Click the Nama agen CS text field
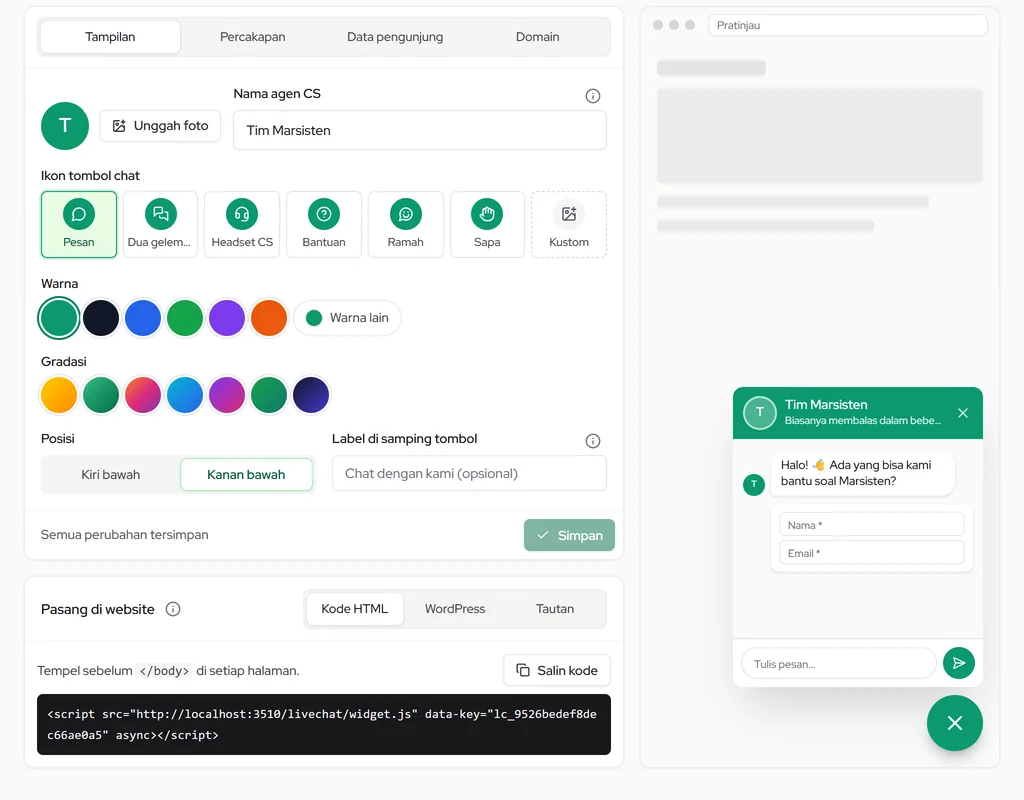Screen dimensions: 1024x800 tap(420, 131)
